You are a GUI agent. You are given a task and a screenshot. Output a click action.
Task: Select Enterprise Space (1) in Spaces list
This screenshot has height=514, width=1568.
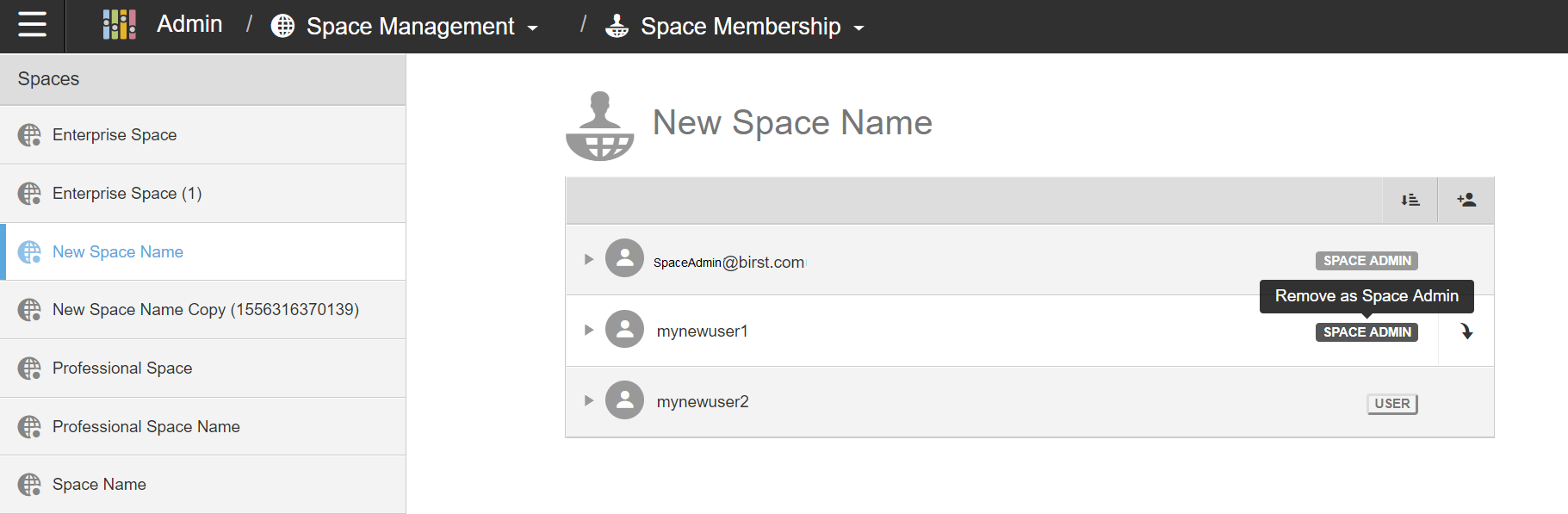(x=127, y=194)
